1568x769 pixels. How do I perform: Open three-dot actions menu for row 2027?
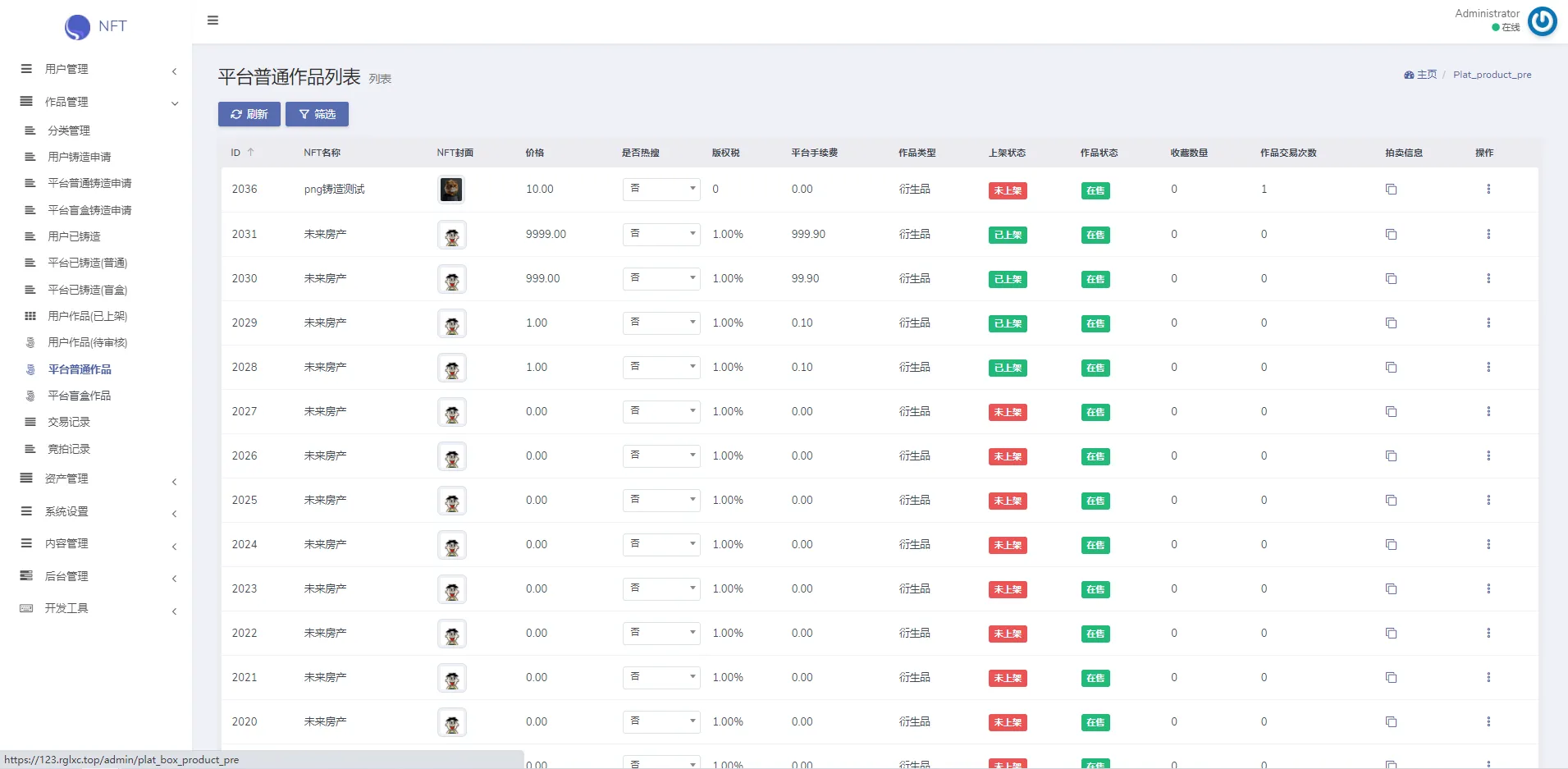point(1488,412)
